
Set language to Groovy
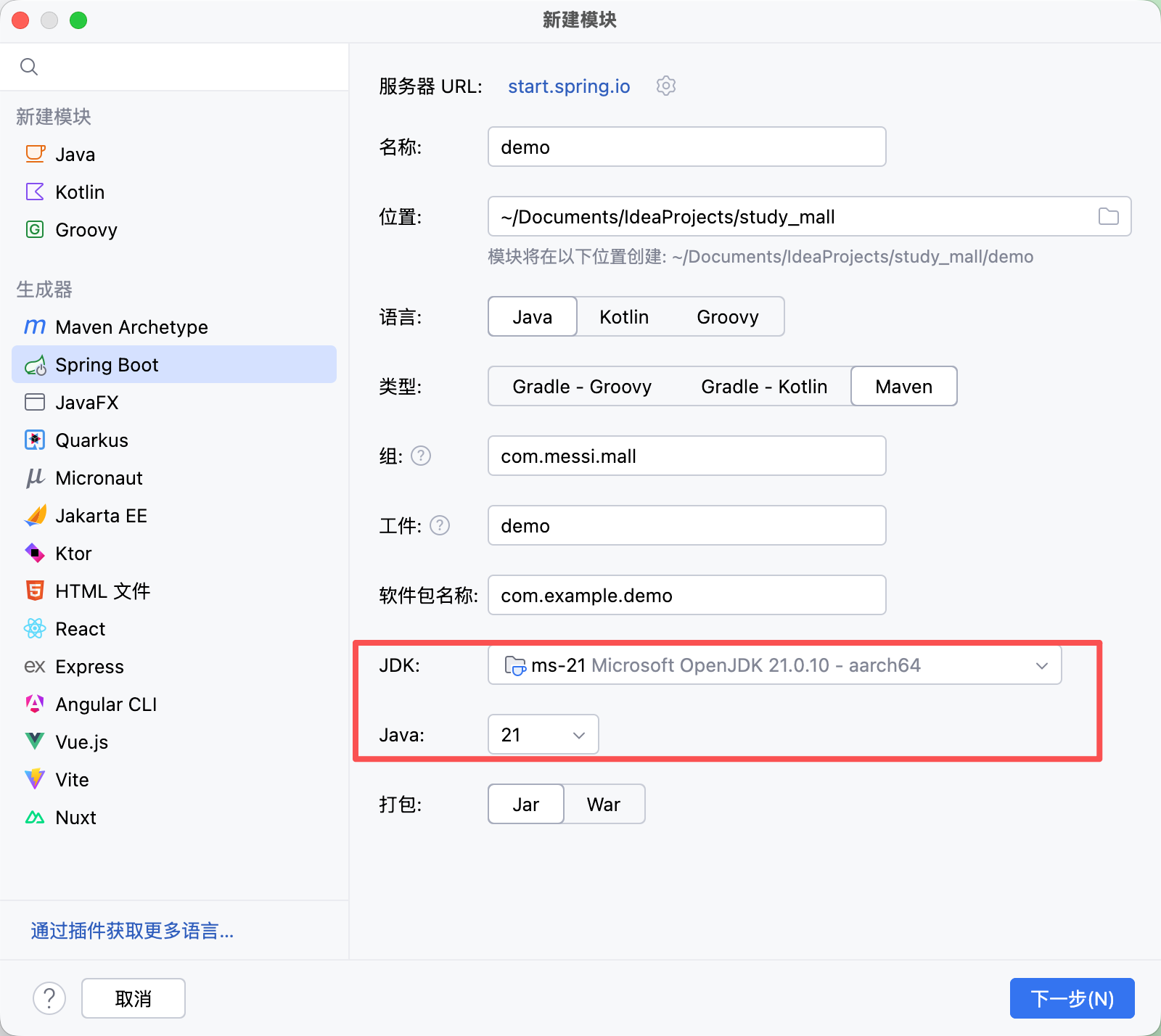click(x=728, y=316)
